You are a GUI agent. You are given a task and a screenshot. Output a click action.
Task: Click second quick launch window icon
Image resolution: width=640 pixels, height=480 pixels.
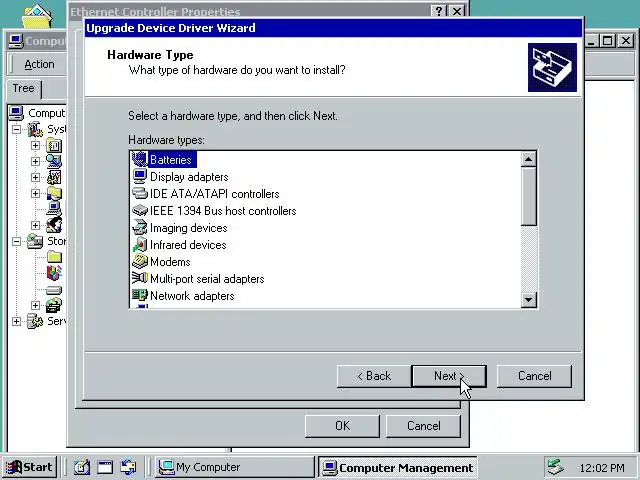point(105,467)
